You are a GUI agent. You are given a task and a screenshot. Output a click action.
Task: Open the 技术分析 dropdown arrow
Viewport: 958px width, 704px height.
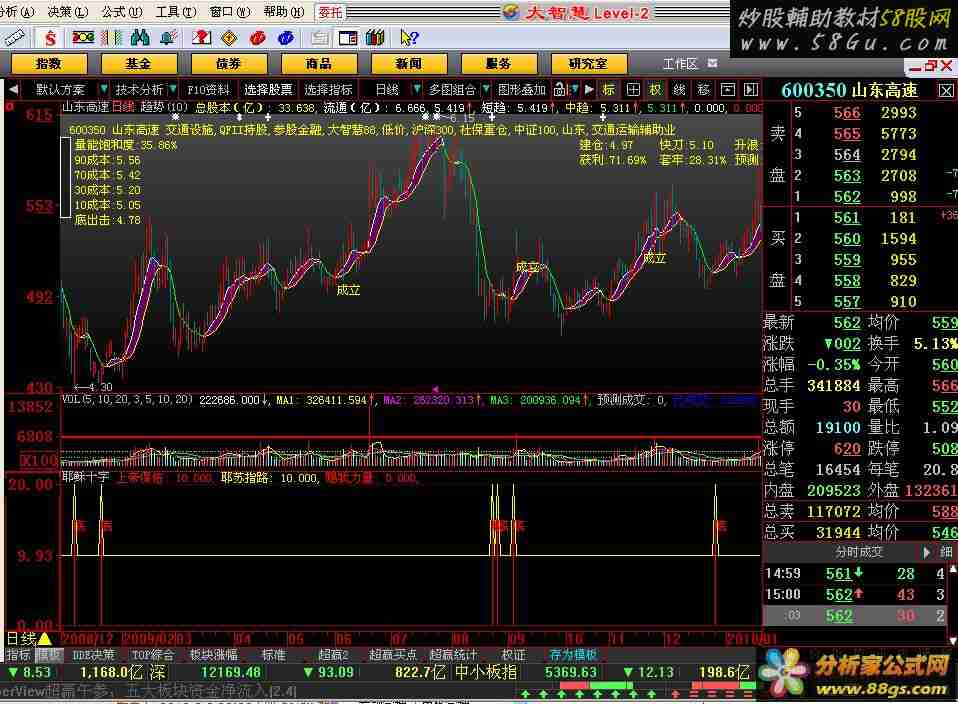173,89
